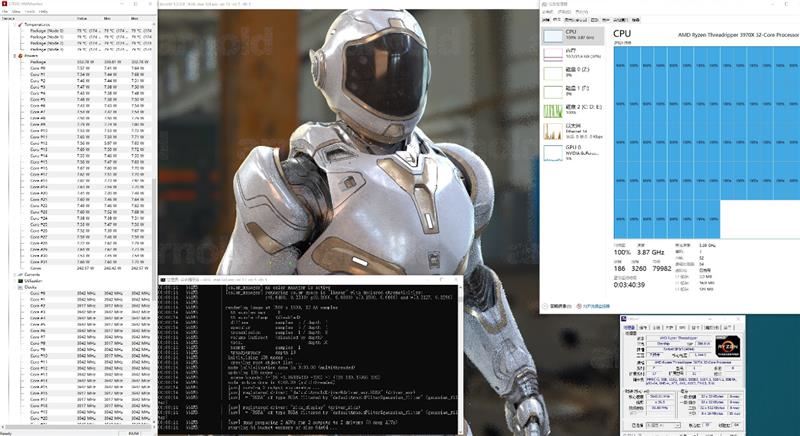Open the Help menu in HWMonitor
The image size is (800, 436).
click(x=43, y=11)
